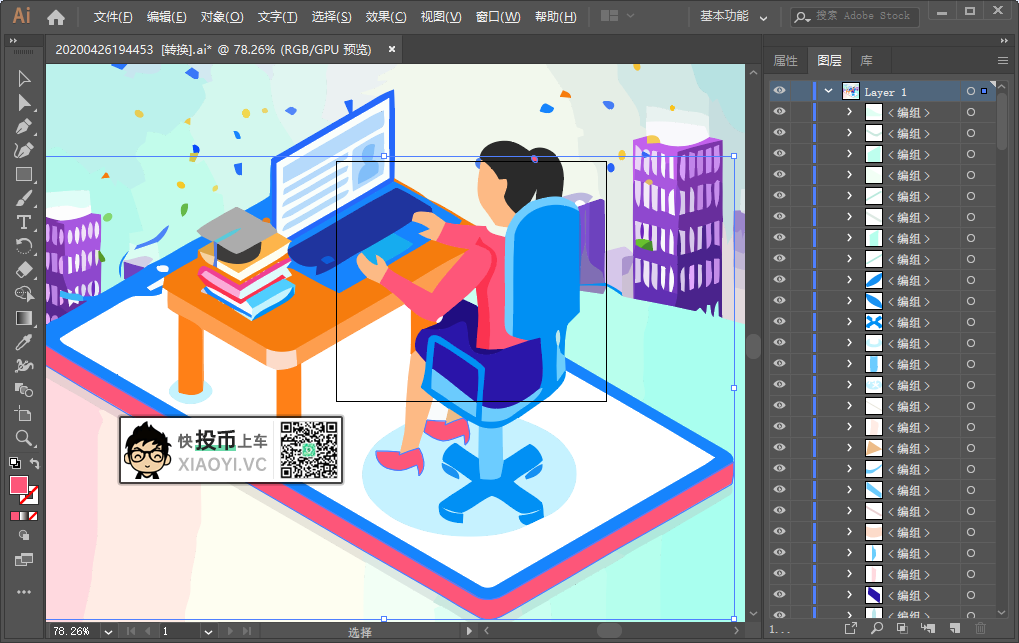
Task: Click the Home icon in top bar
Action: [x=56, y=17]
